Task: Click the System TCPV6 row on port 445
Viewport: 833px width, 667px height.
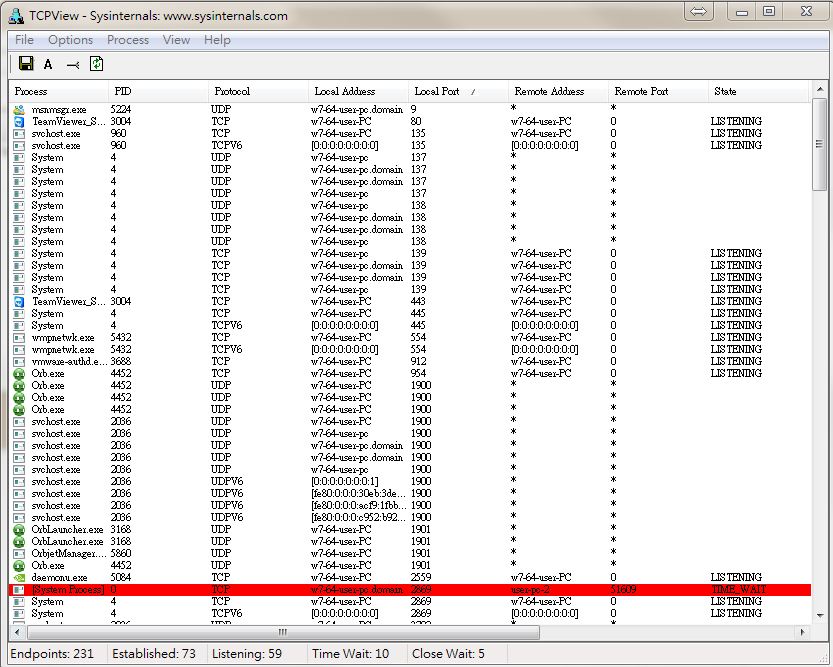Action: tap(410, 326)
